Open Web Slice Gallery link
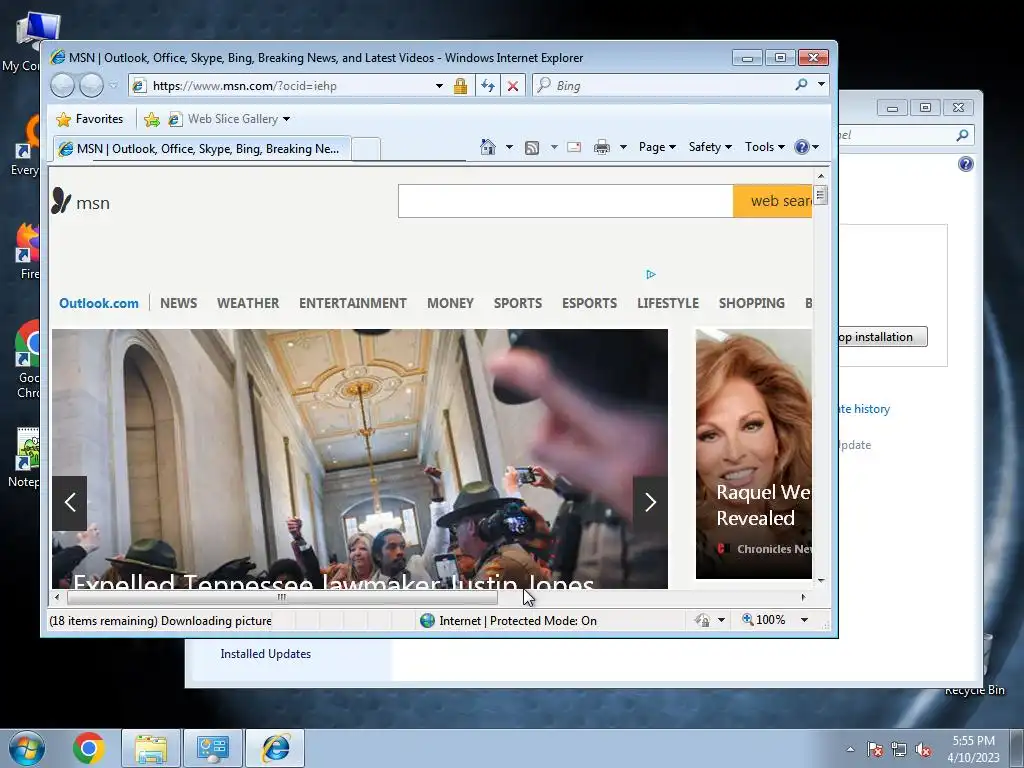The height and width of the screenshot is (768, 1024). [229, 119]
